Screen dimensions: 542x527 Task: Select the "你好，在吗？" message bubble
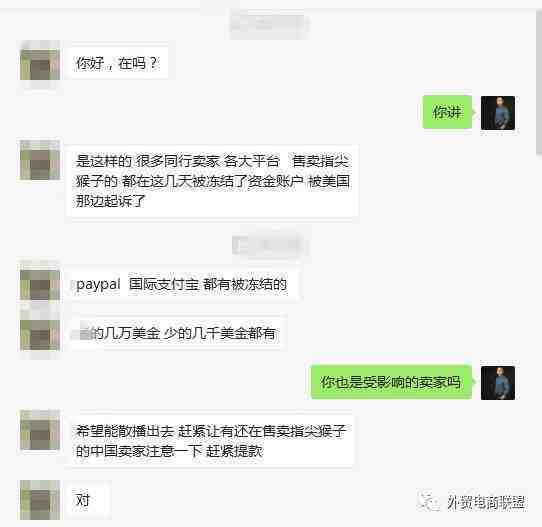(118, 63)
